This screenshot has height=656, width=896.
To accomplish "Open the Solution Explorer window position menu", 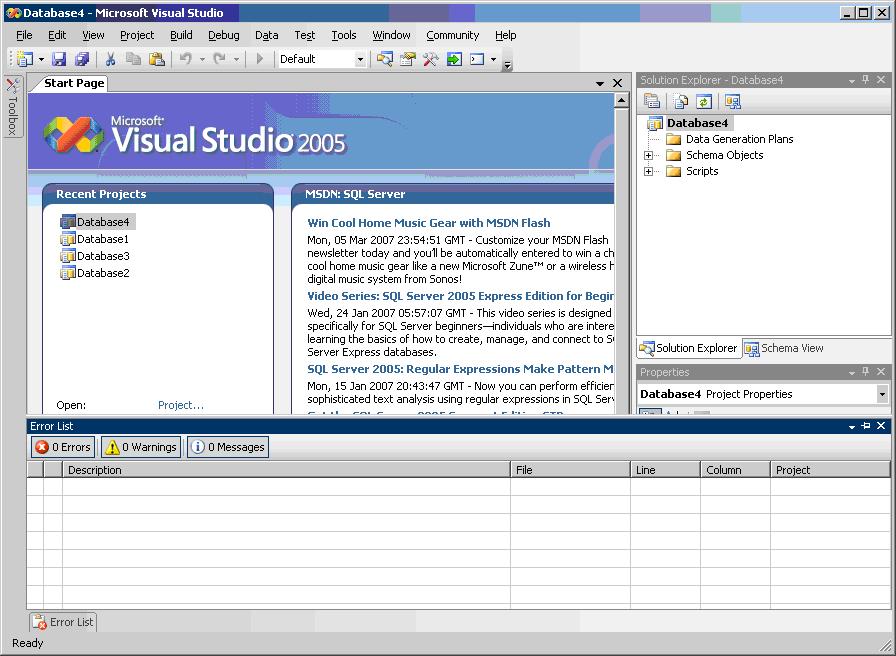I will tap(851, 81).
